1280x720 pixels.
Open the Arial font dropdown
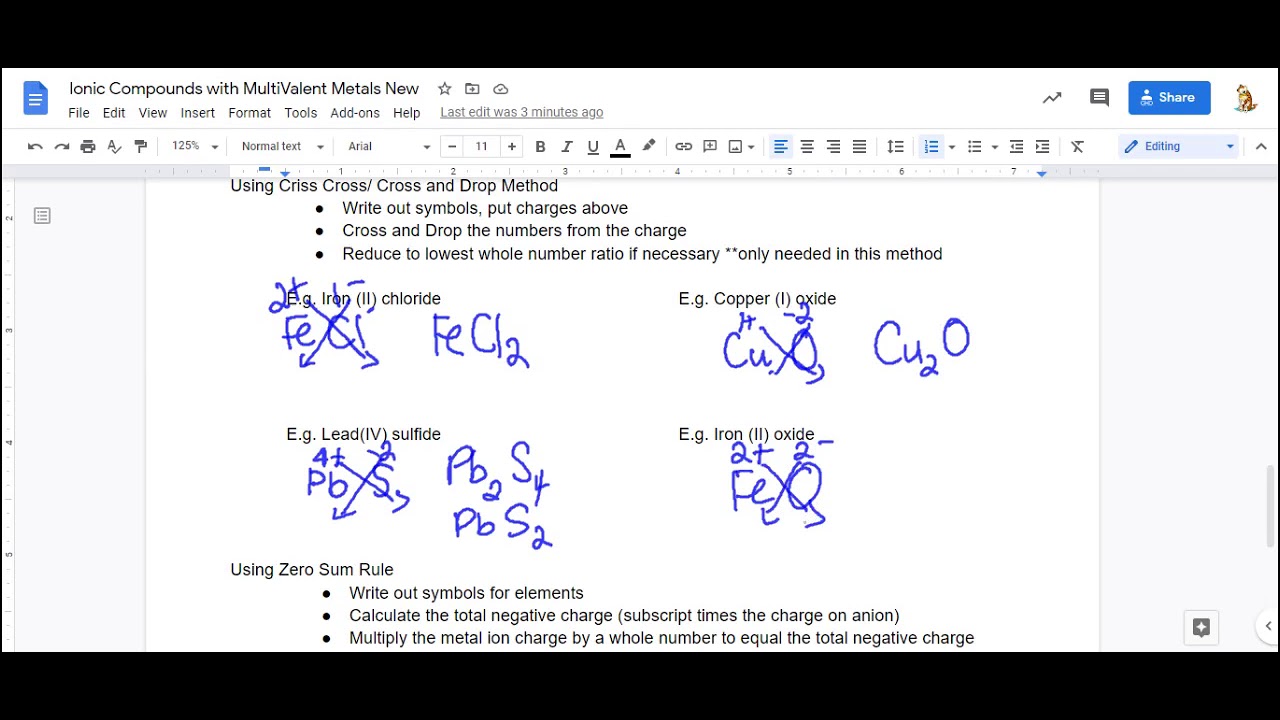389,147
